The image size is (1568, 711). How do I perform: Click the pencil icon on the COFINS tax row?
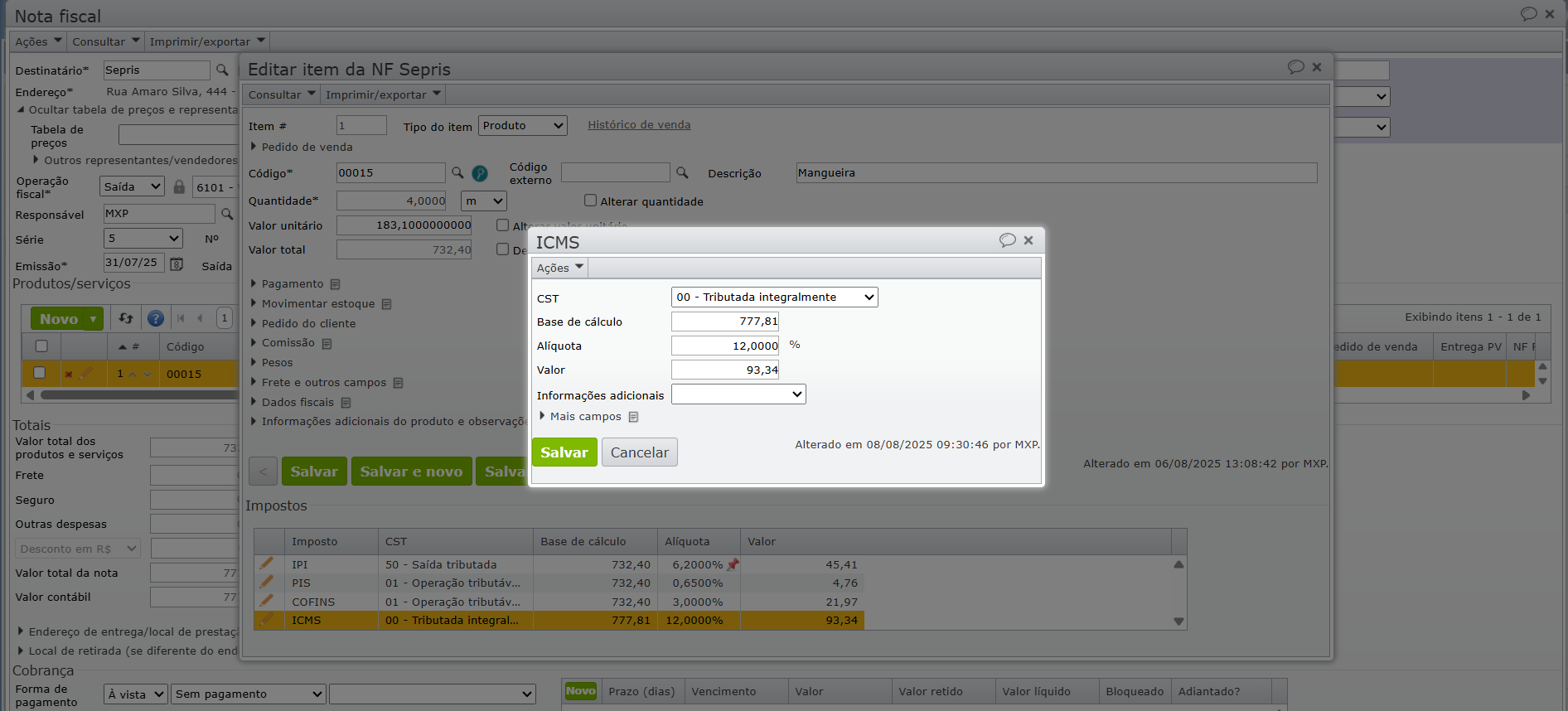point(266,601)
